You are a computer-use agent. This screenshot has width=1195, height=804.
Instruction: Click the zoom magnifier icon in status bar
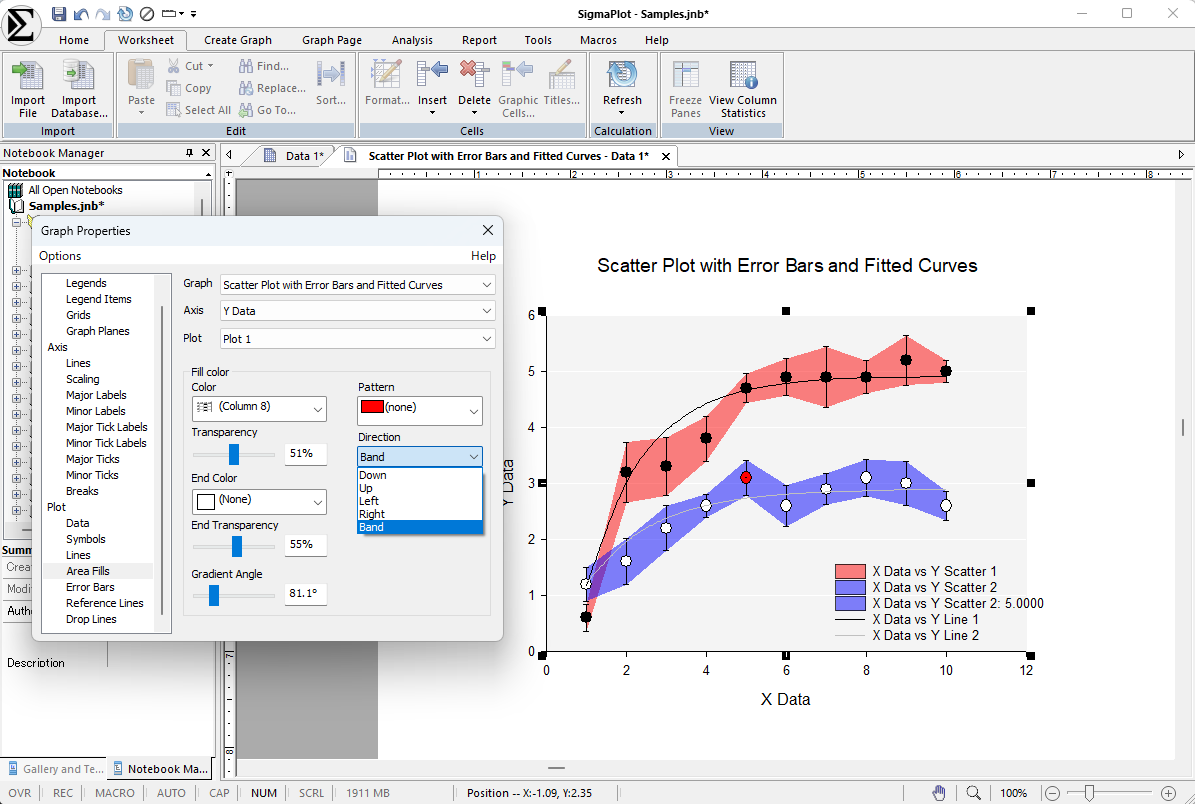[973, 793]
